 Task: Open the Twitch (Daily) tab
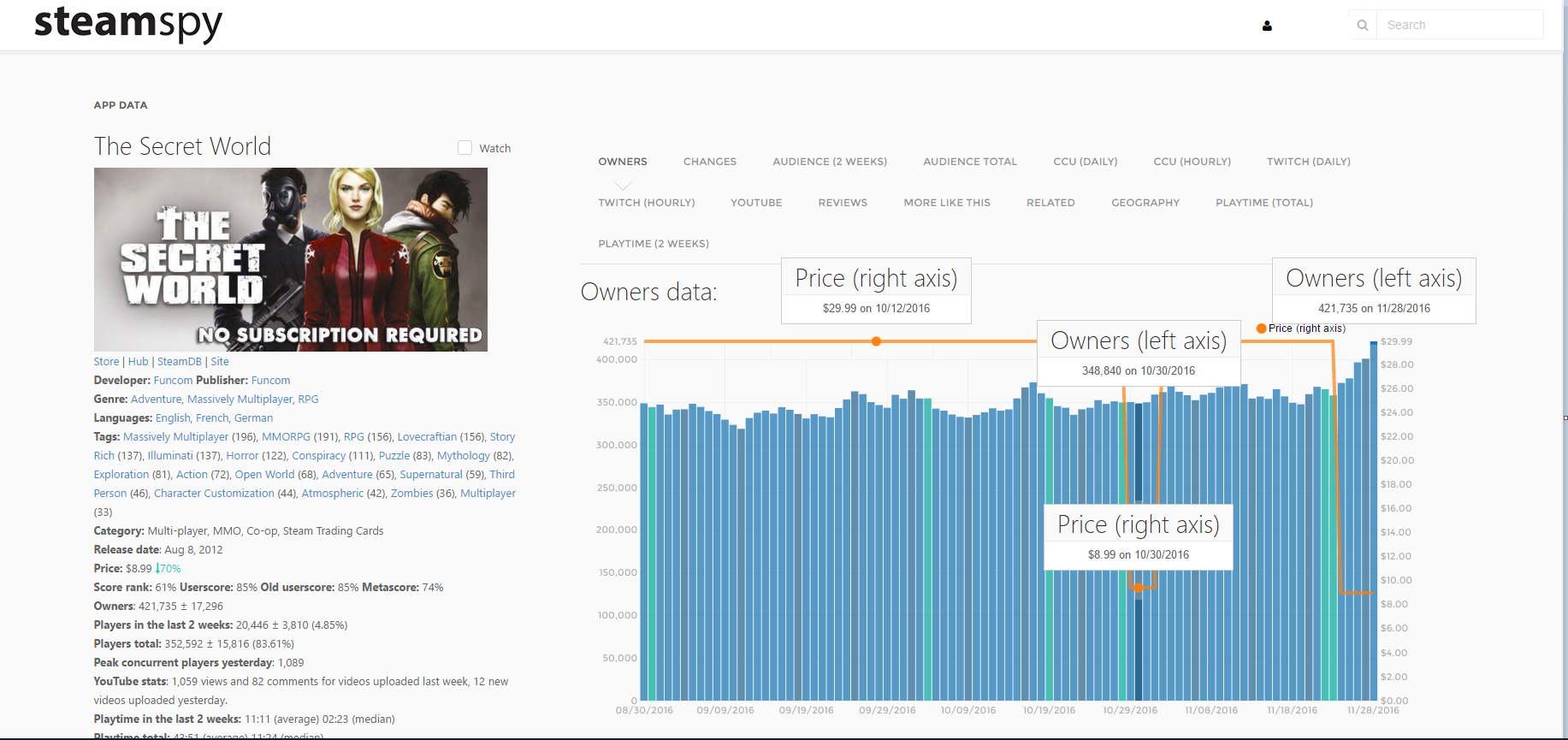click(1309, 162)
